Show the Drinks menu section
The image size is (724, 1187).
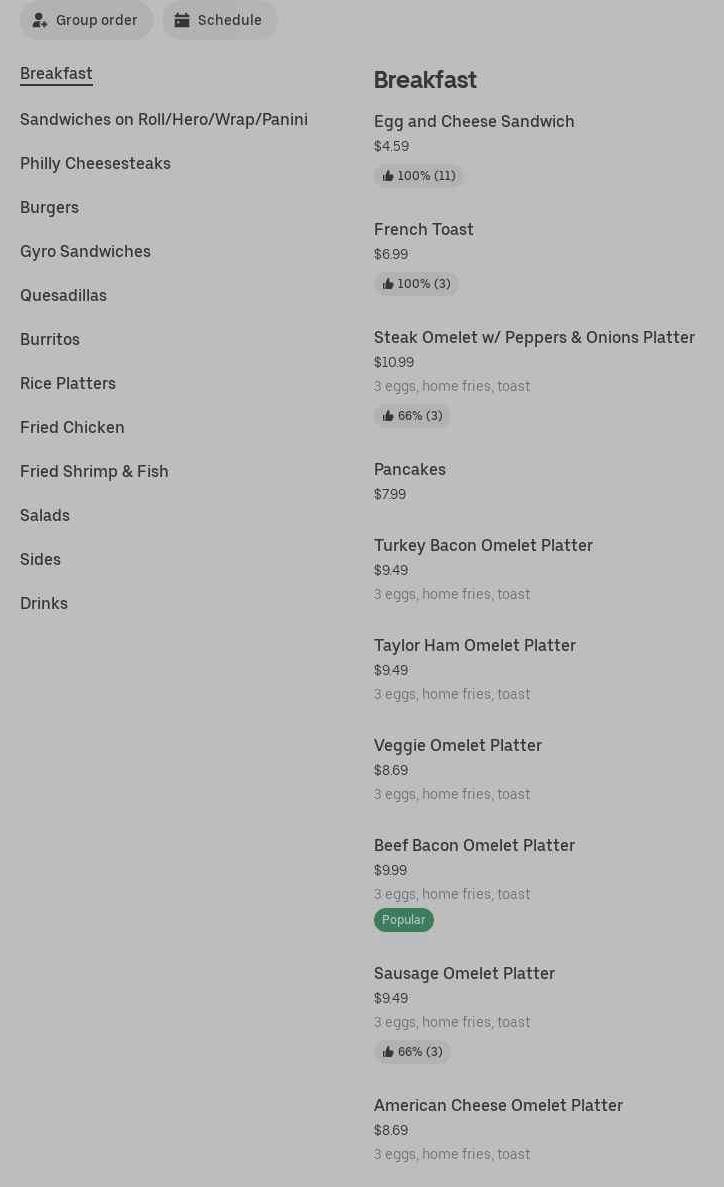click(44, 603)
